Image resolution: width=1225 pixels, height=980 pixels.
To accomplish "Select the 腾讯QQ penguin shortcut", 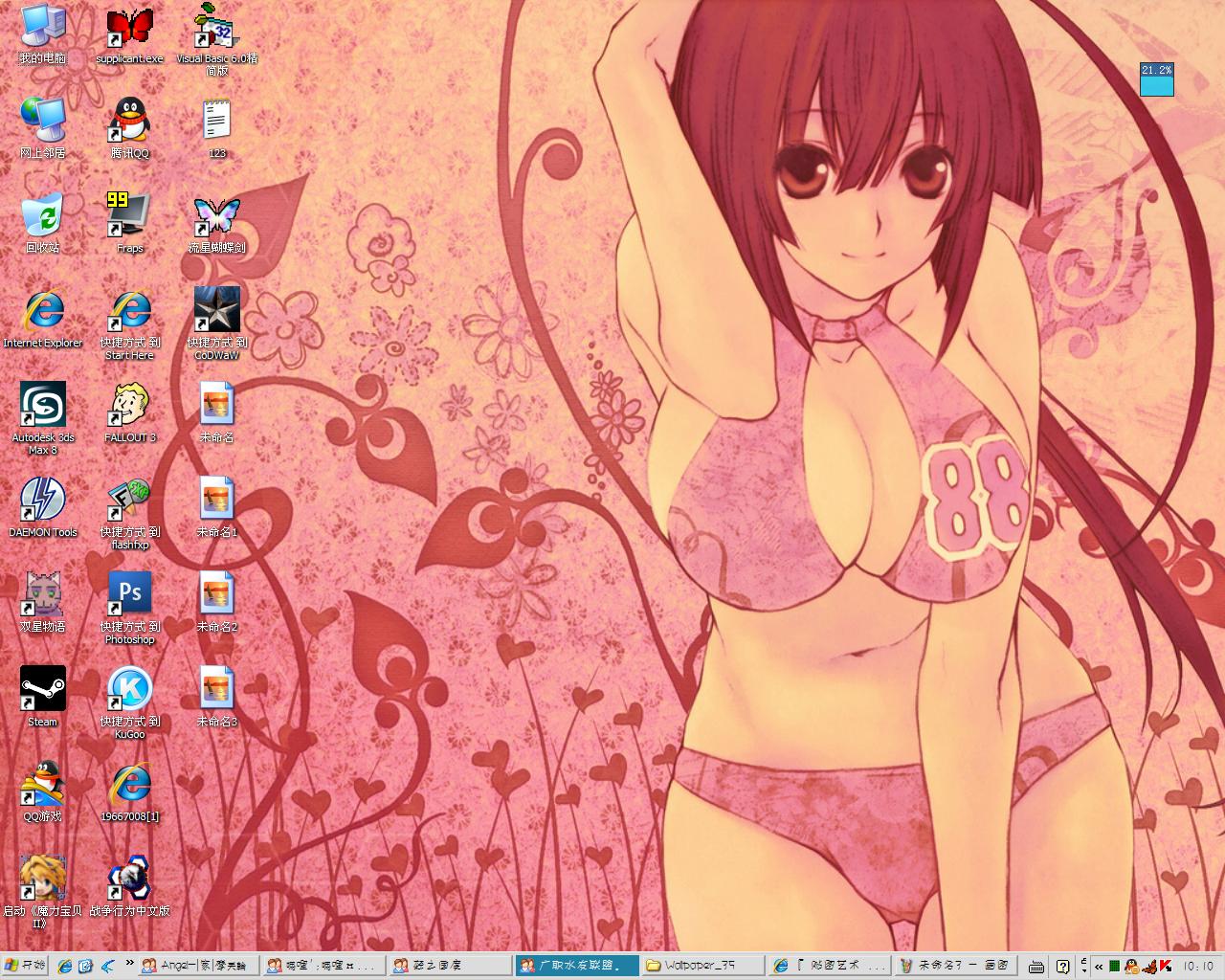I will pyautogui.click(x=129, y=128).
